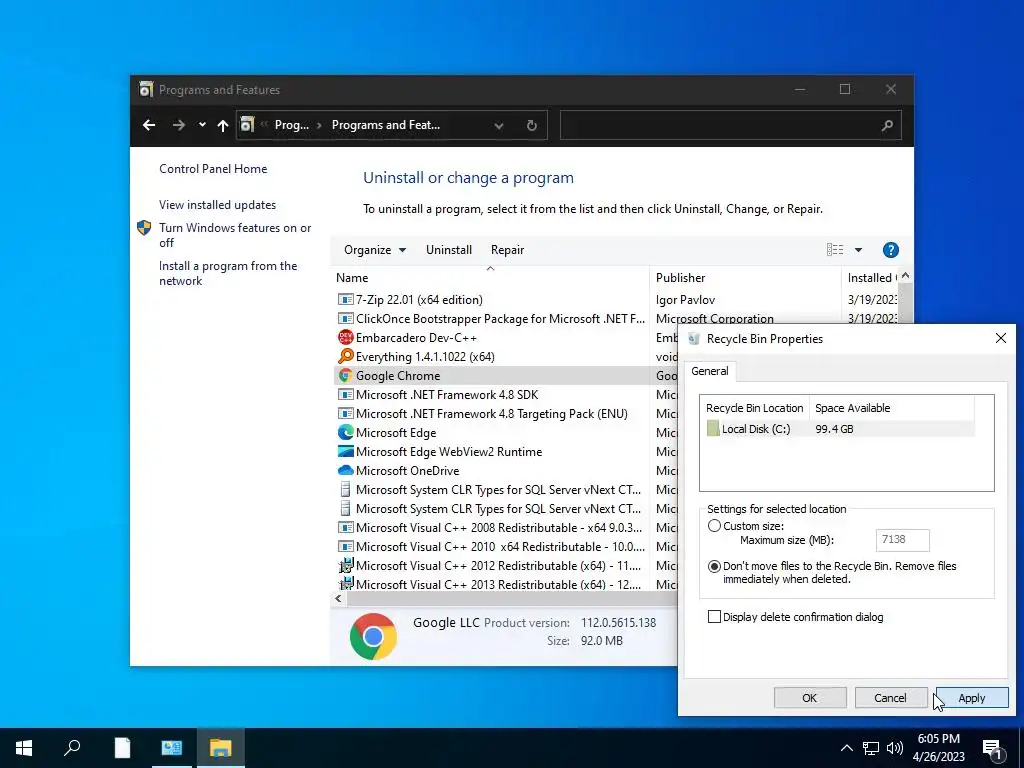Select the ClickOnce Bootstrapper Package icon
This screenshot has width=1024, height=768.
[x=345, y=319]
